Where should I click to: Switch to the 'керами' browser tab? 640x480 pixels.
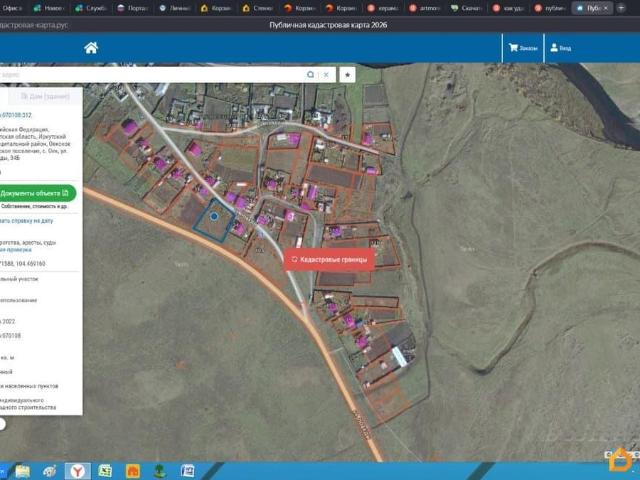[x=382, y=8]
